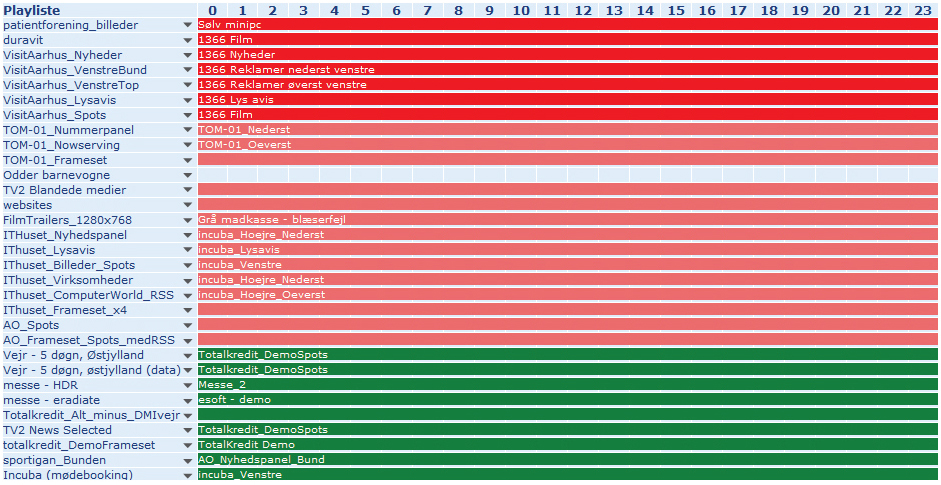Image resolution: width=941 pixels, height=485 pixels.
Task: Click the TotalKredit Demo schedule bar
Action: click(568, 445)
